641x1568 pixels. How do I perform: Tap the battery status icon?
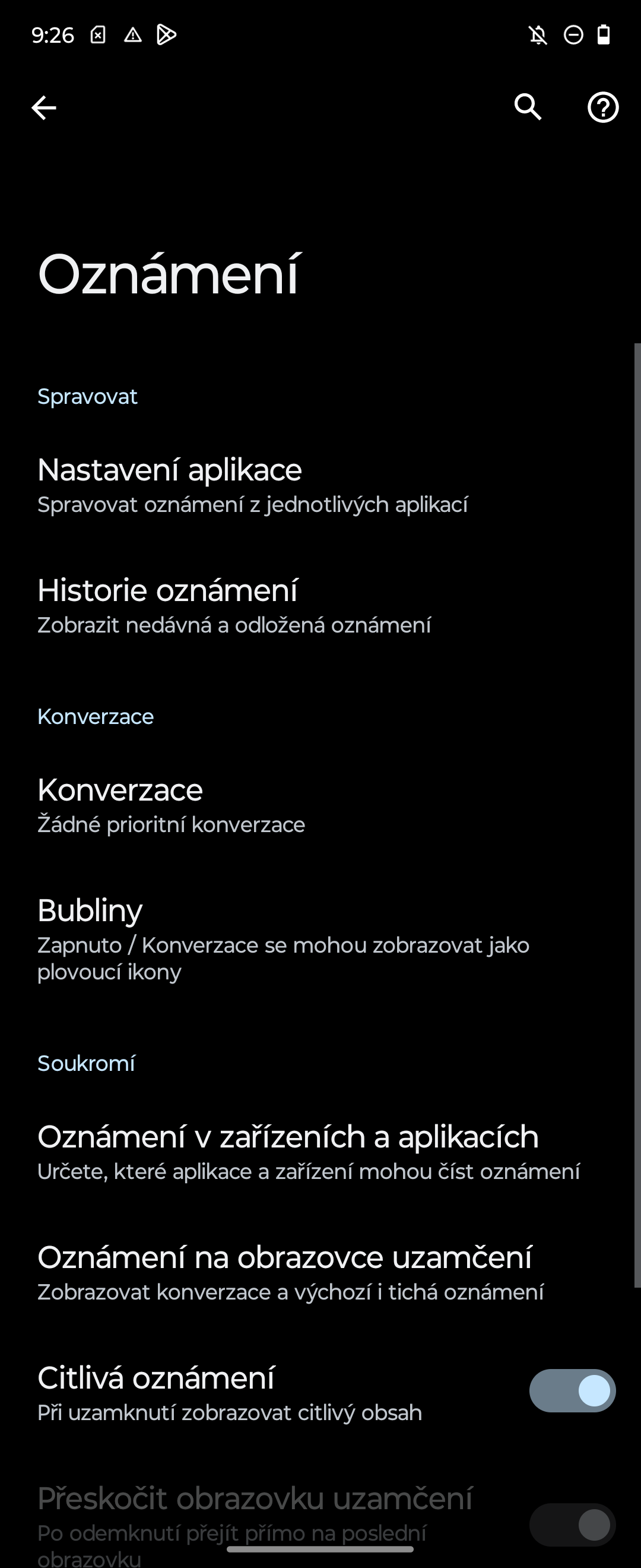(604, 34)
